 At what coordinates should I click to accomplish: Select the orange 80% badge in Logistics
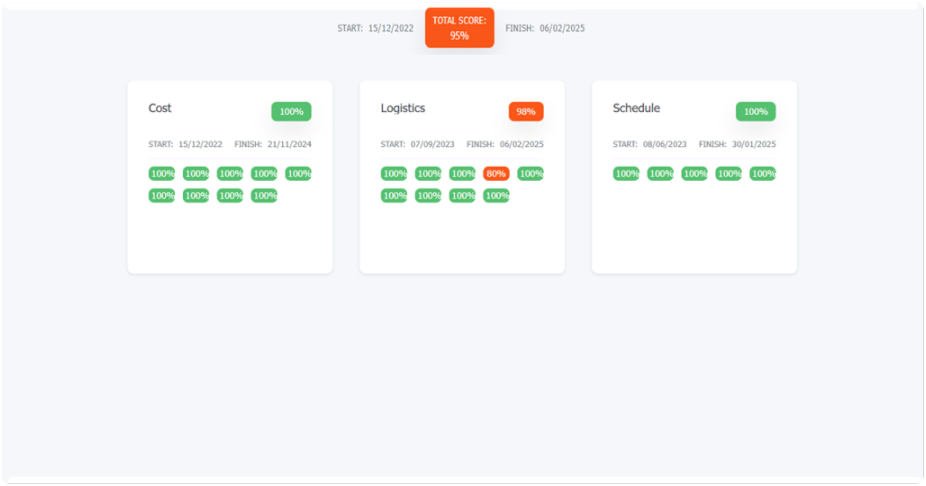click(x=496, y=174)
